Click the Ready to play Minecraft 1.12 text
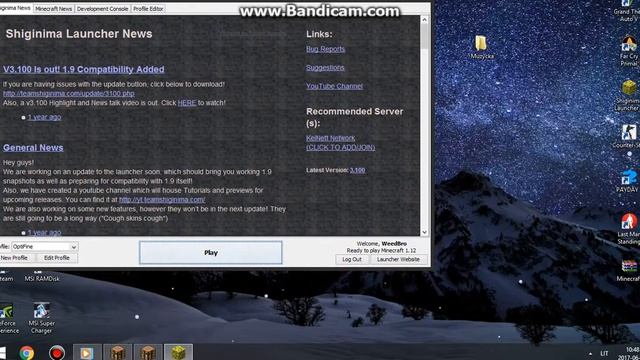Viewport: 640px width, 360px height. (381, 250)
